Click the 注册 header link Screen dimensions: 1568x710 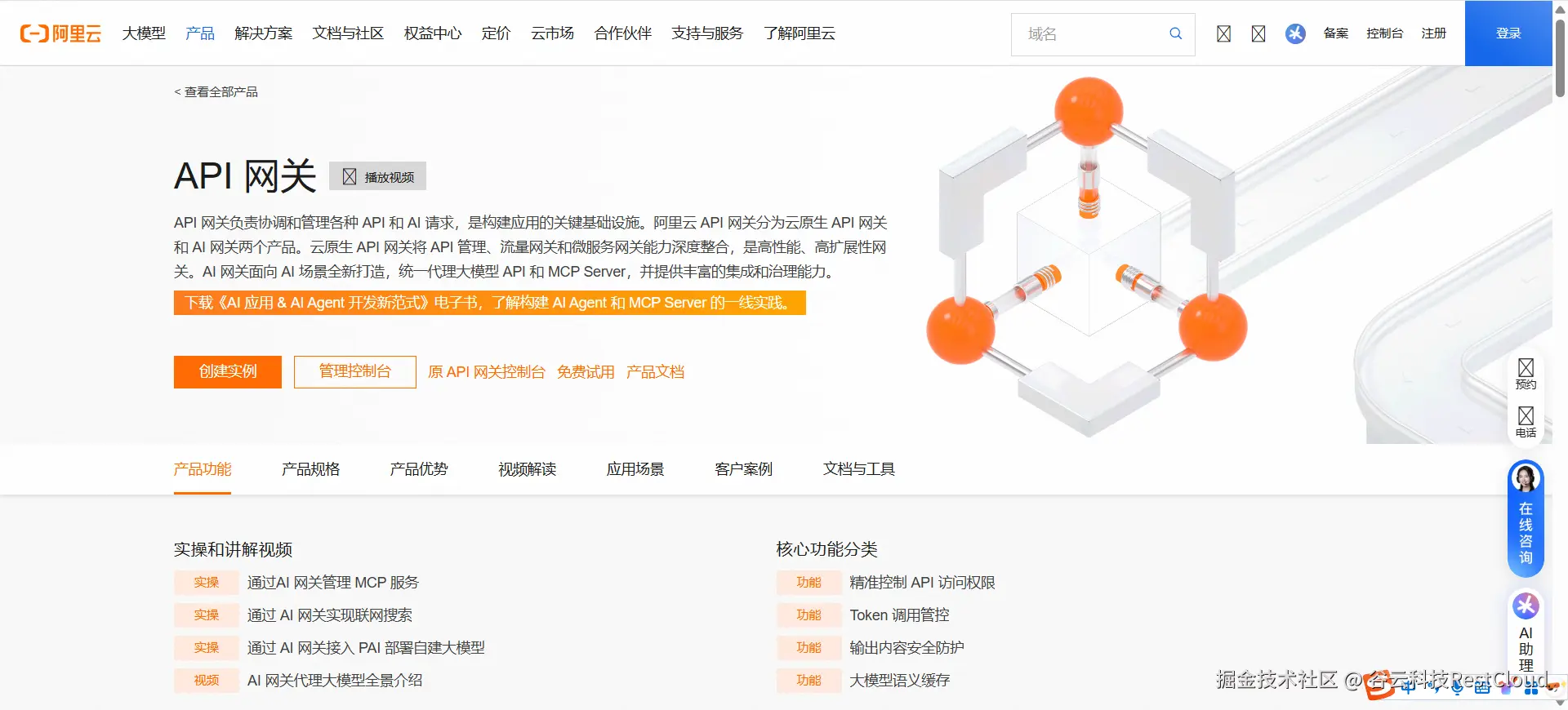click(x=1433, y=33)
